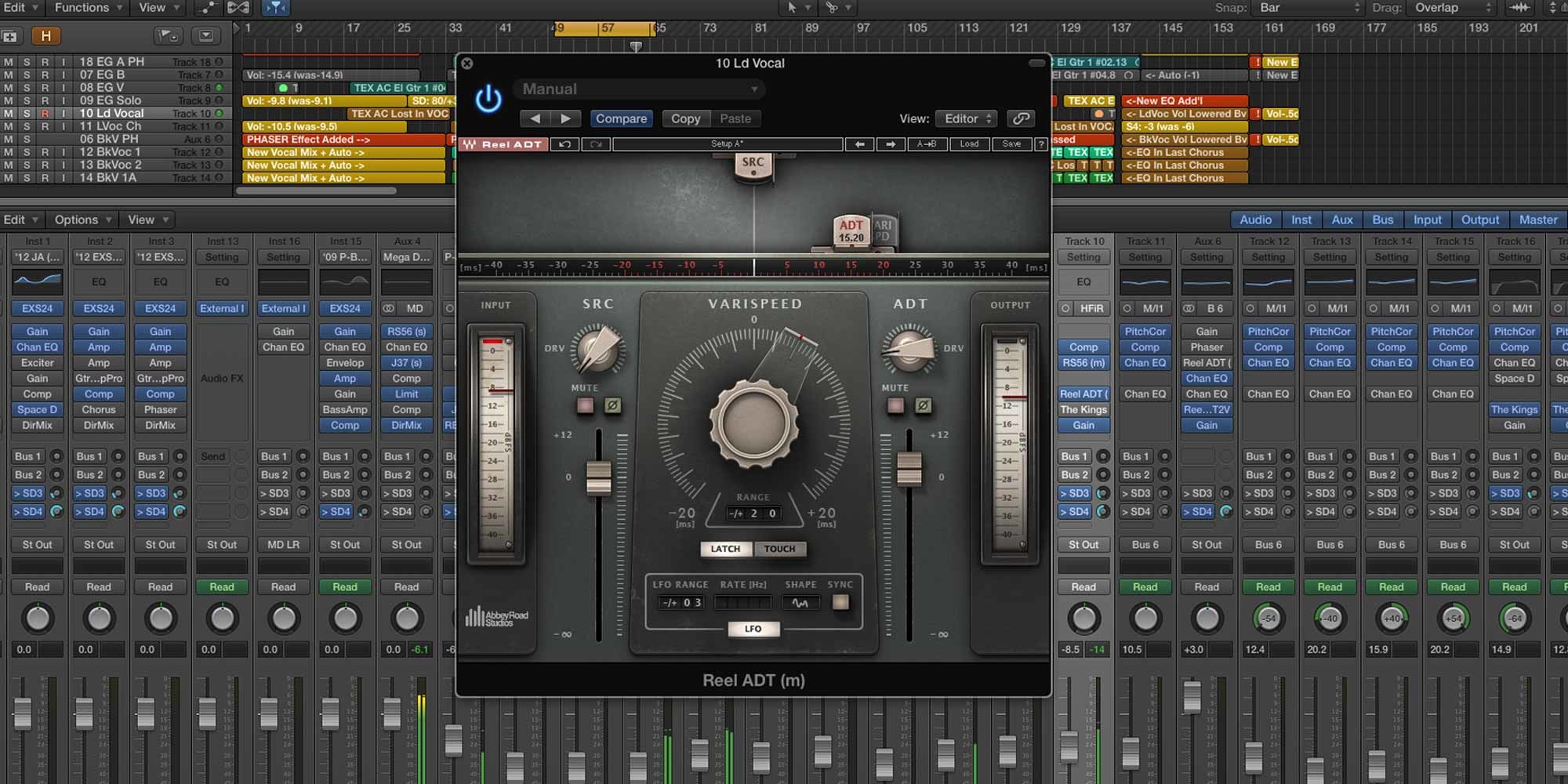Show Aux channels in mixer filter
This screenshot has height=784, width=1568.
tap(1342, 220)
